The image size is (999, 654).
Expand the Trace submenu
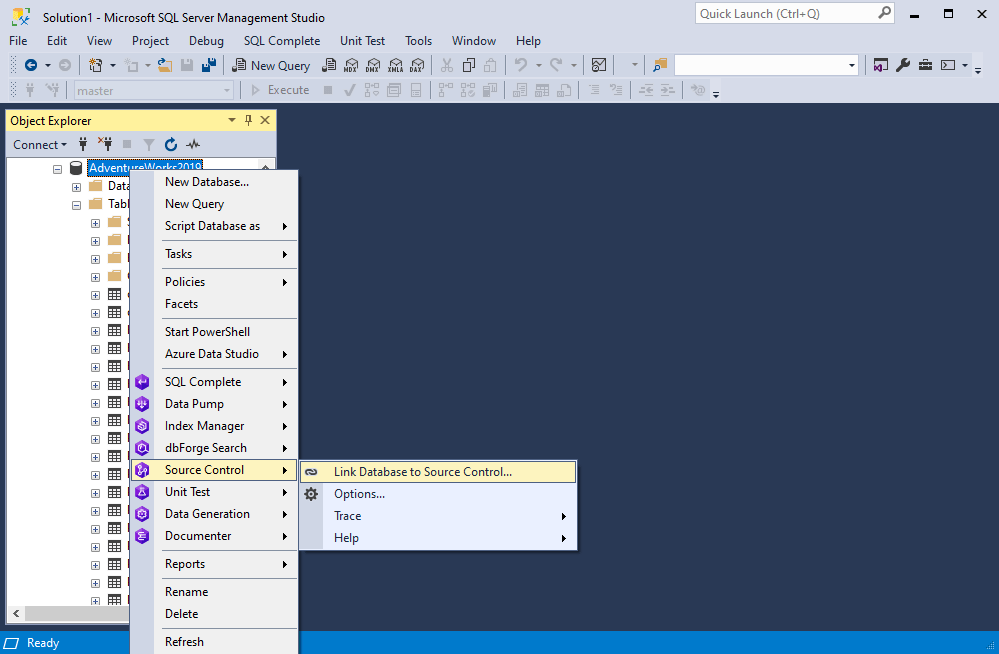point(438,516)
